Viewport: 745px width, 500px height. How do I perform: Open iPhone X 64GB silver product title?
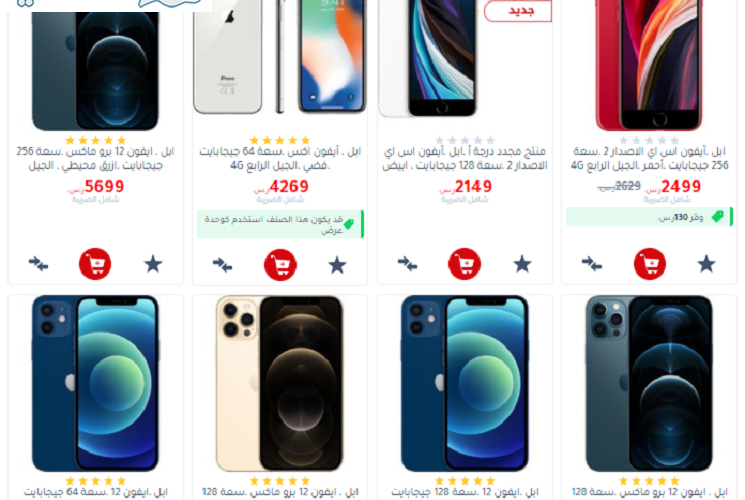tap(280, 158)
